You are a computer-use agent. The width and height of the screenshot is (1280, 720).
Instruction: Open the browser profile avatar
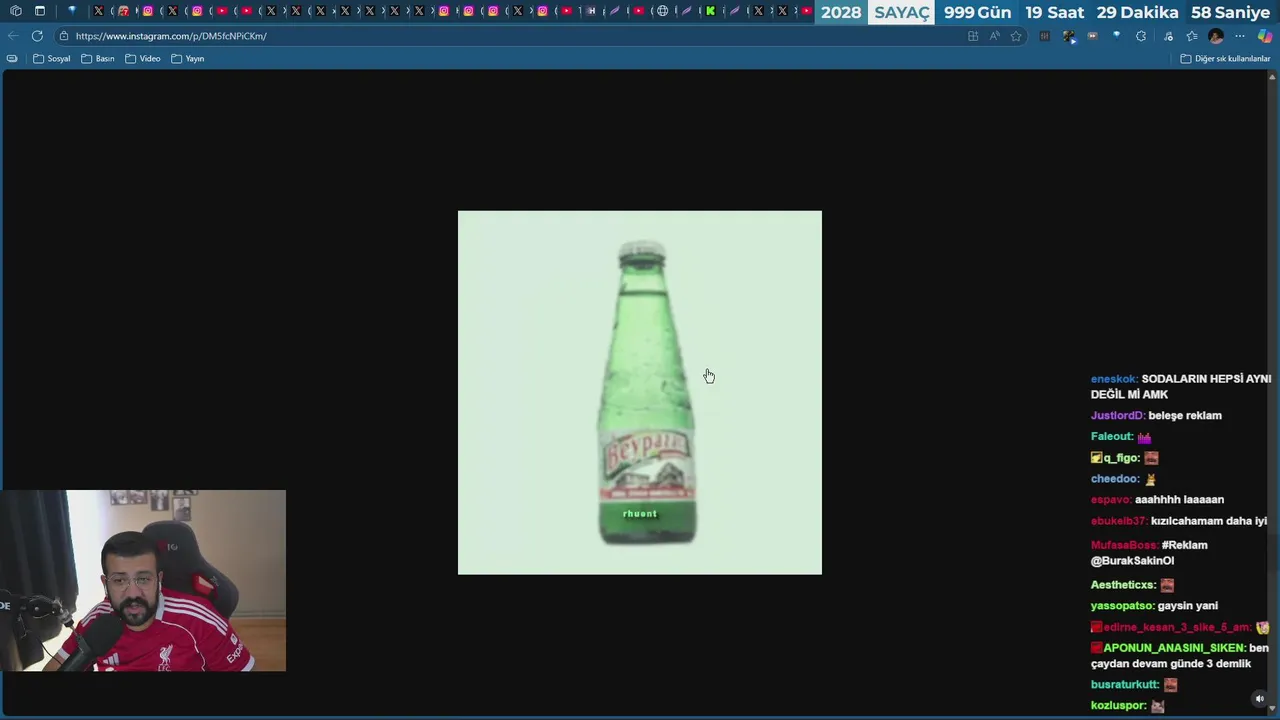click(x=1216, y=36)
